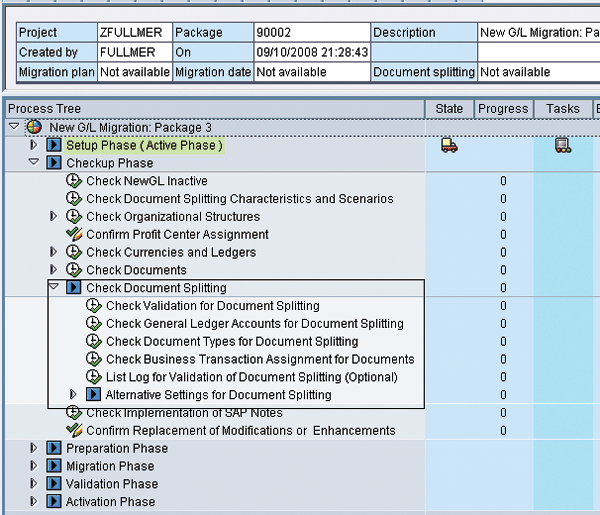The height and width of the screenshot is (515, 600).
Task: Click the Process Tree column header
Action: [45, 108]
